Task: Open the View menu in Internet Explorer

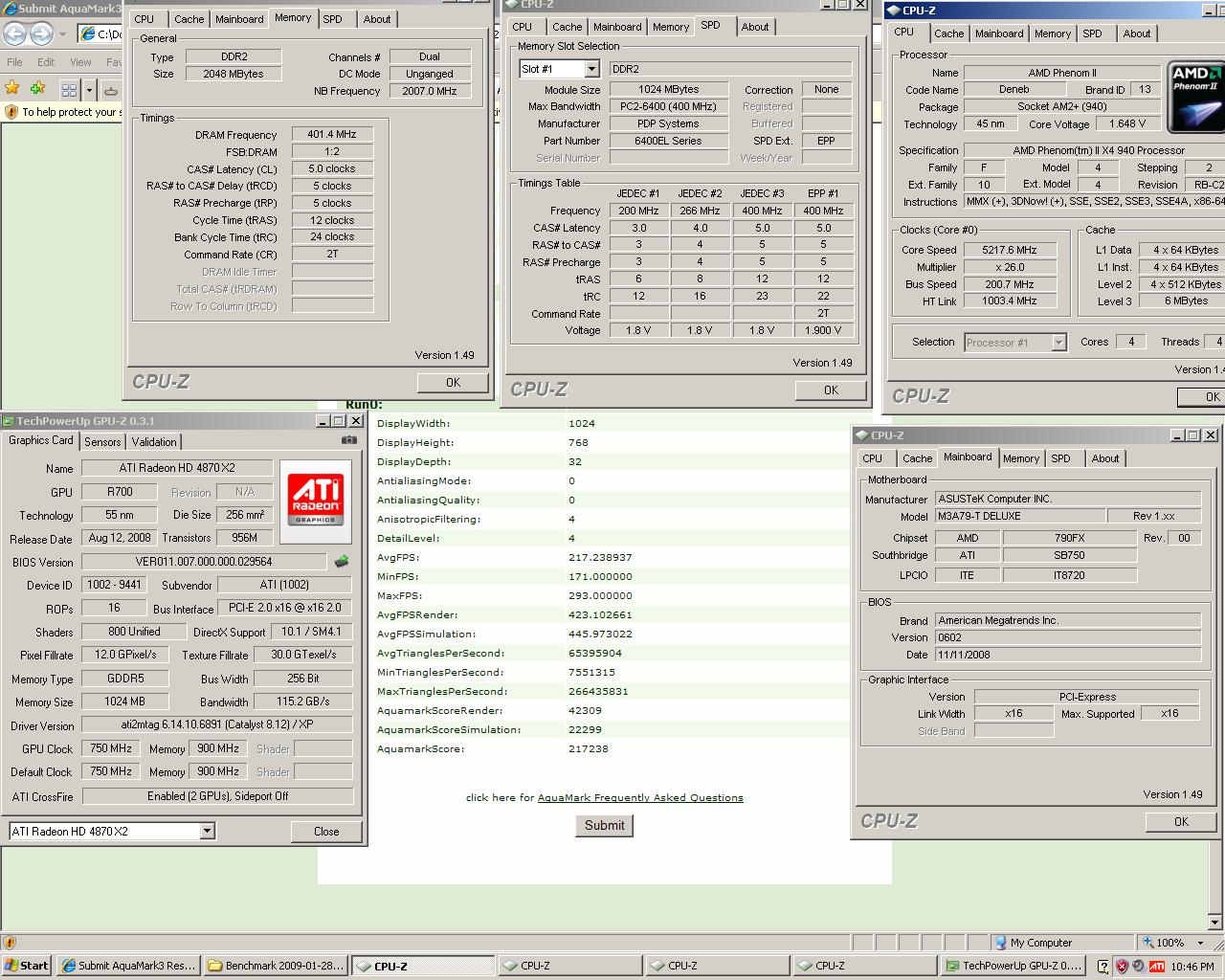Action: tap(80, 62)
